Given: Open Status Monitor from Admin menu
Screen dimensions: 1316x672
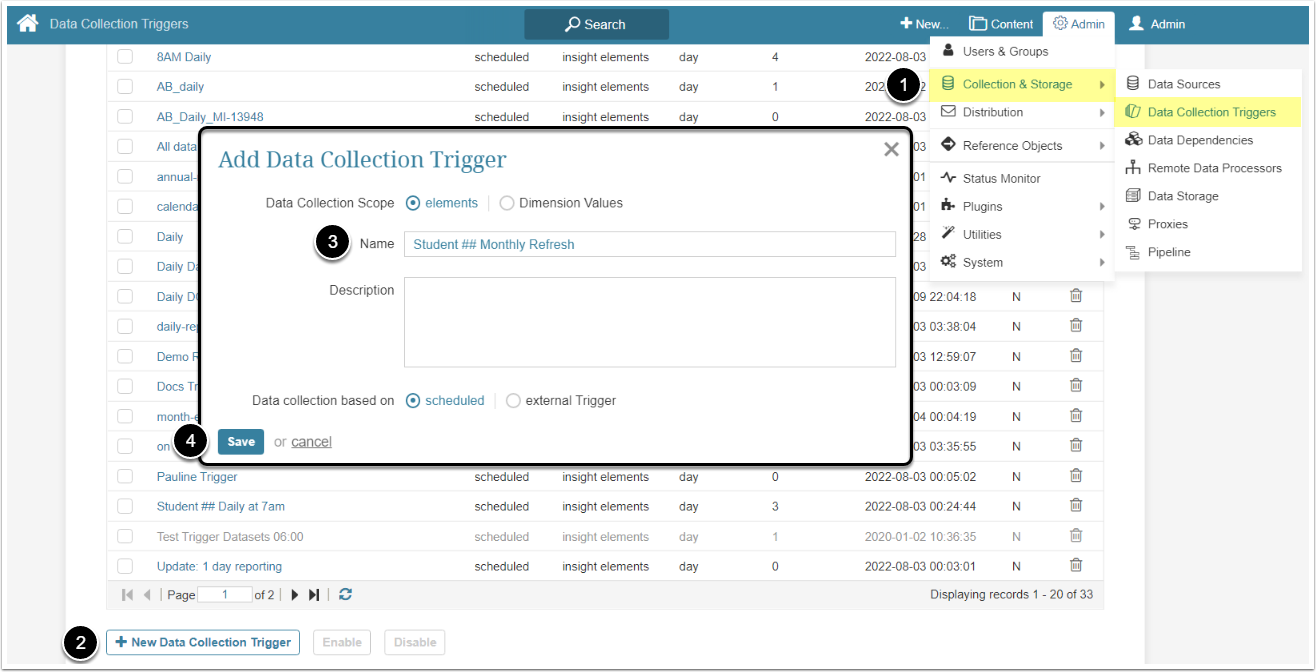Looking at the screenshot, I should [1001, 178].
